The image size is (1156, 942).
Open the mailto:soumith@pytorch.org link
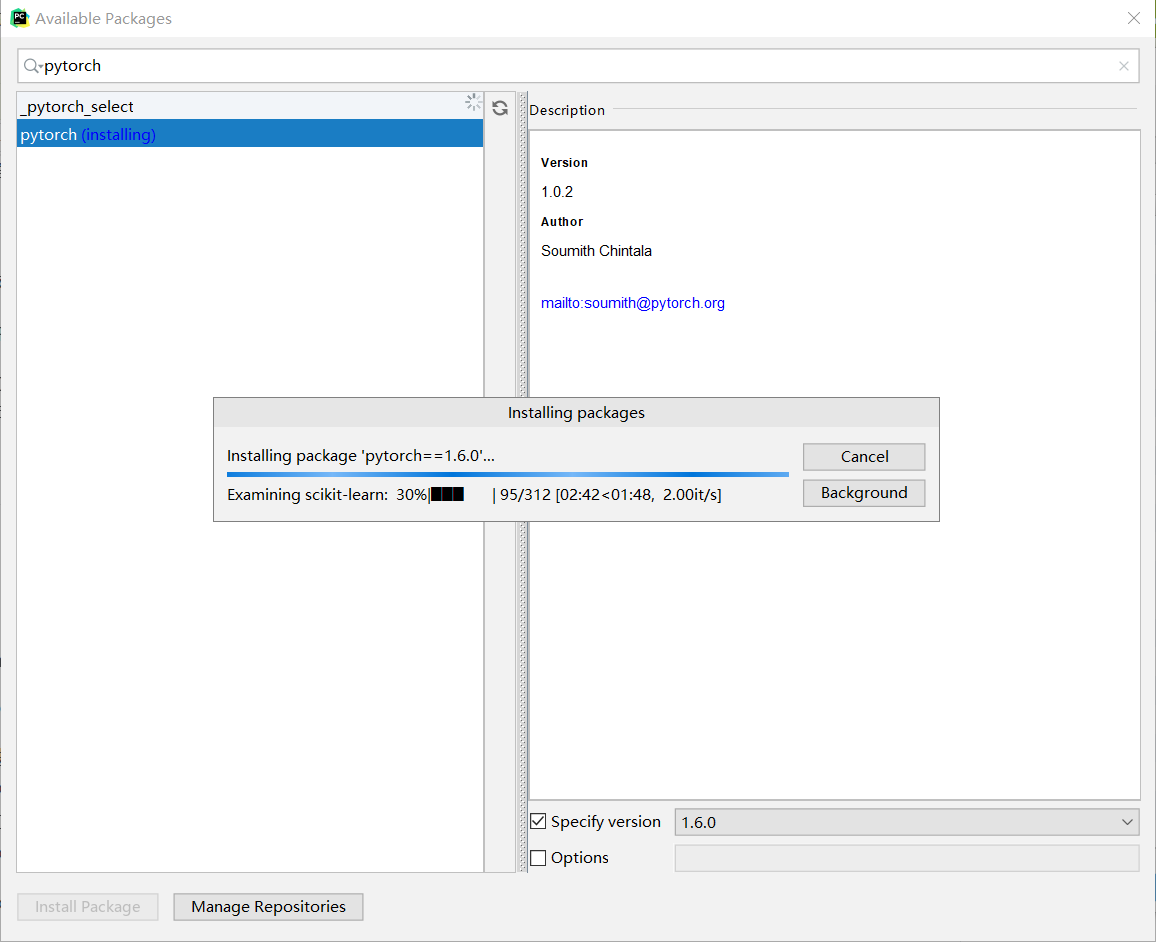(633, 303)
